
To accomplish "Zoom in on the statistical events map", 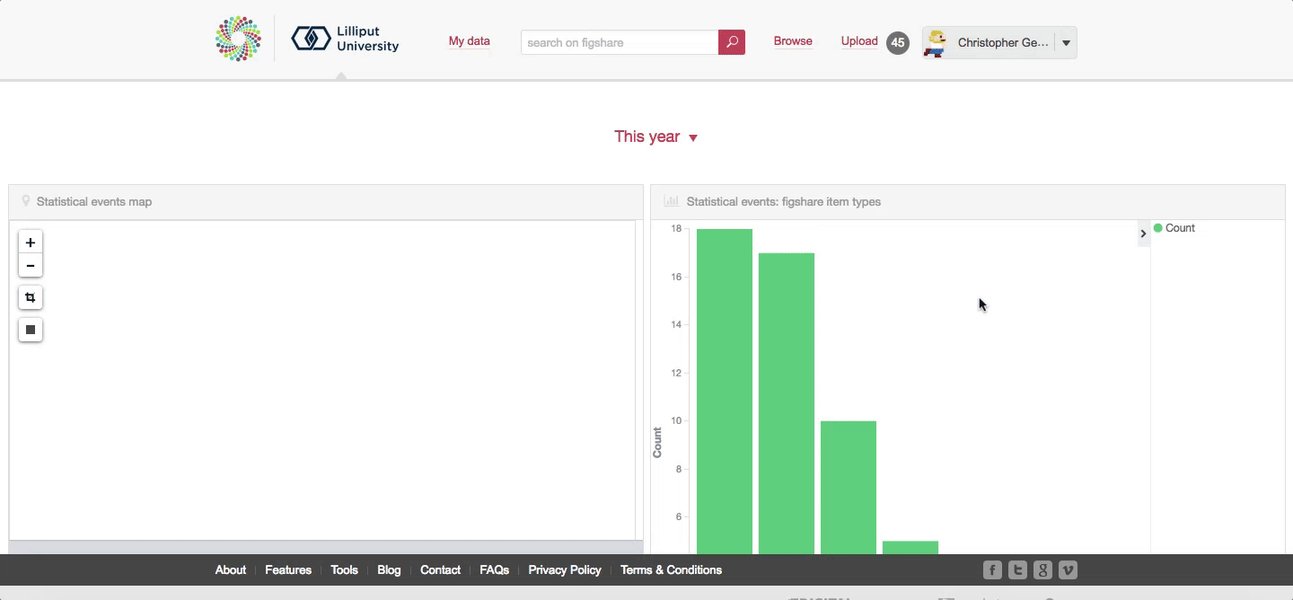I will [x=30, y=241].
